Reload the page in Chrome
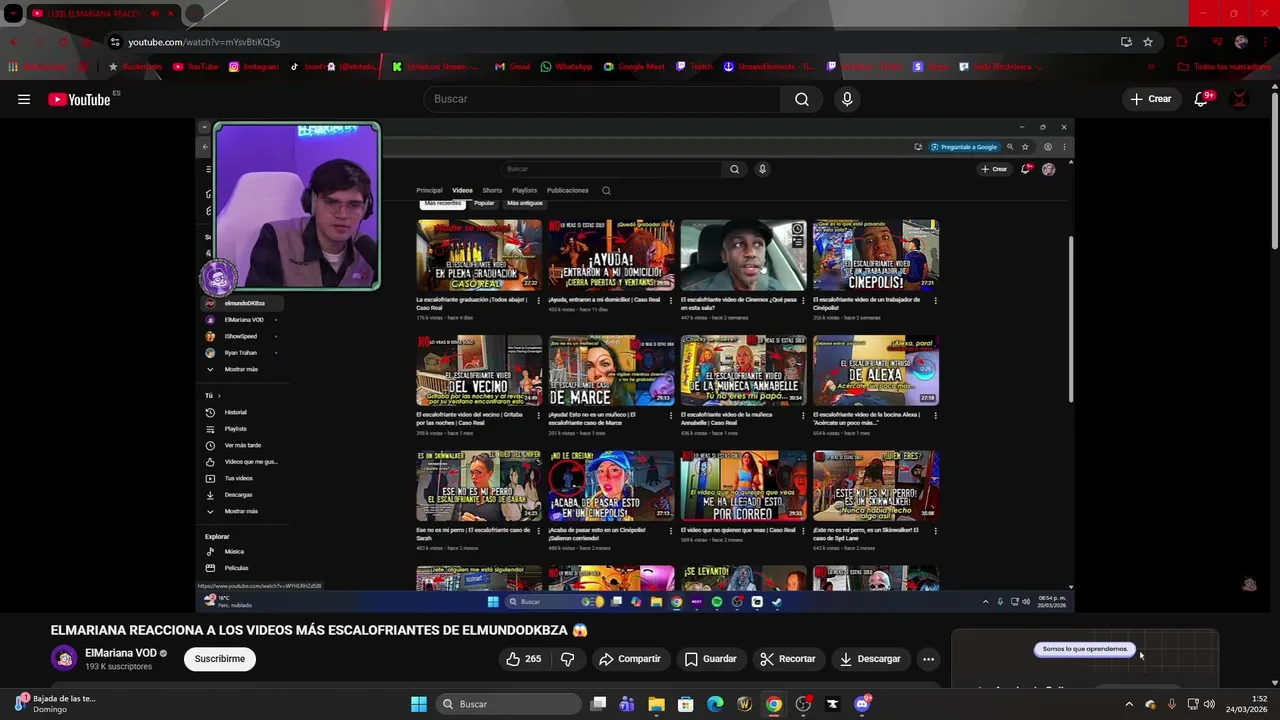 click(63, 42)
